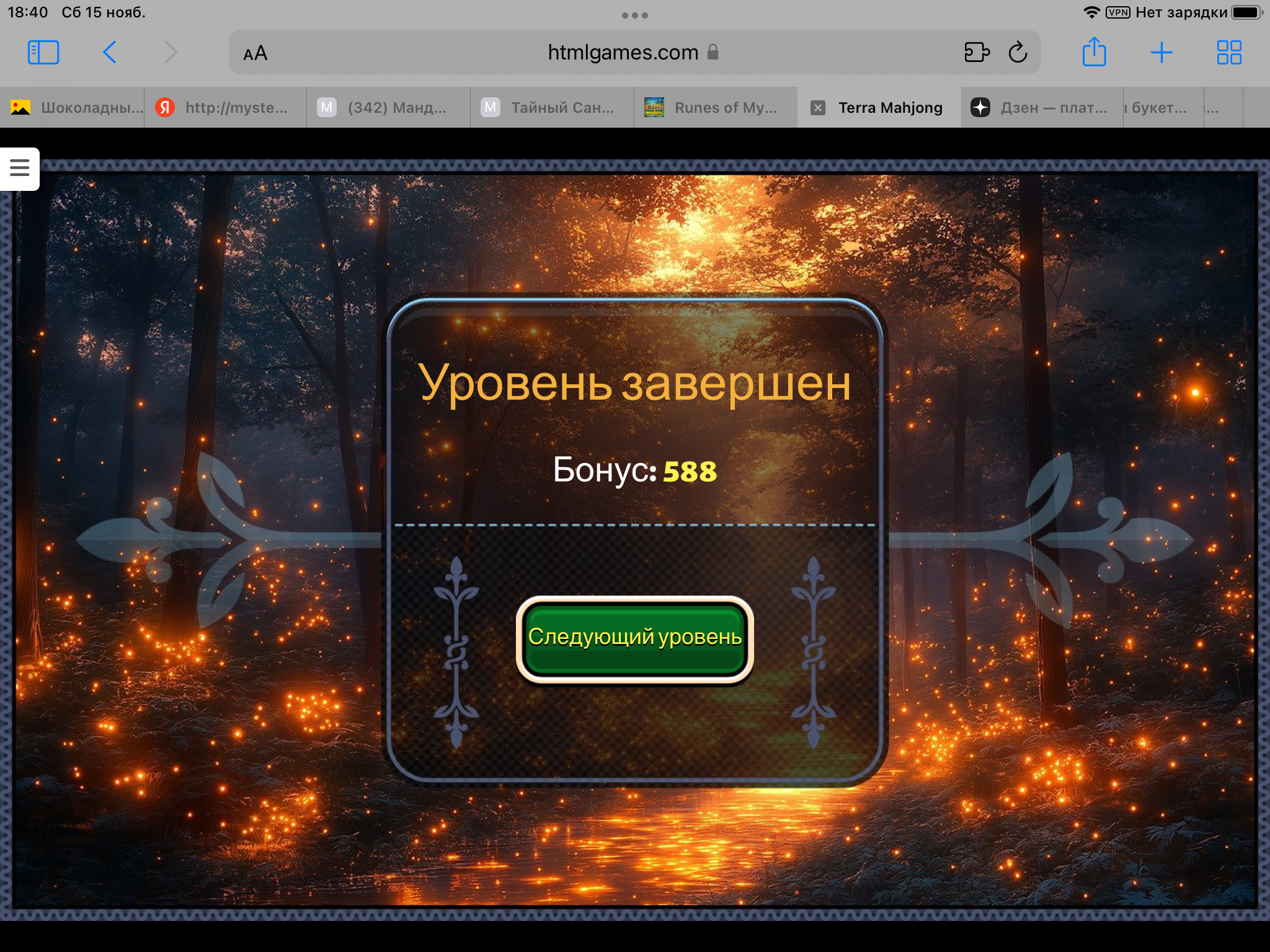Screen dimensions: 1270x952
Task: Click Следующий уровень button
Action: pos(634,638)
